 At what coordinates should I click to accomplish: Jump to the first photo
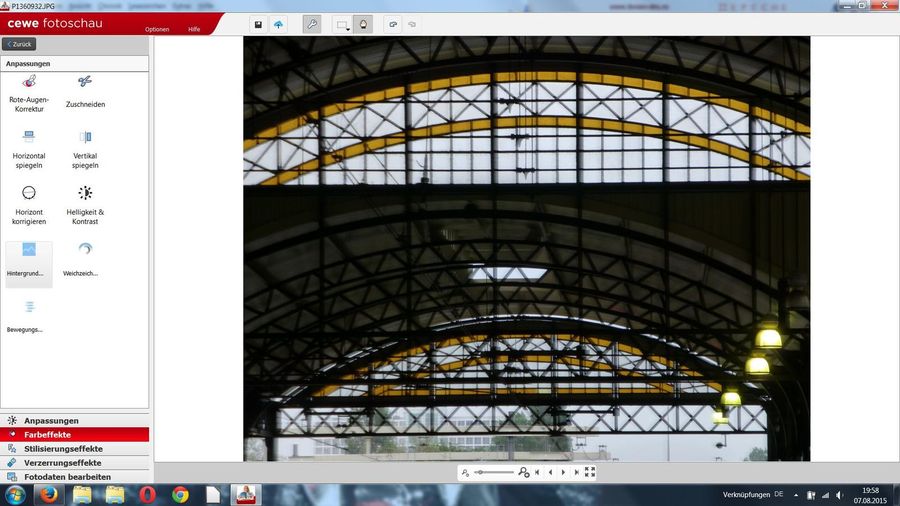coord(537,472)
